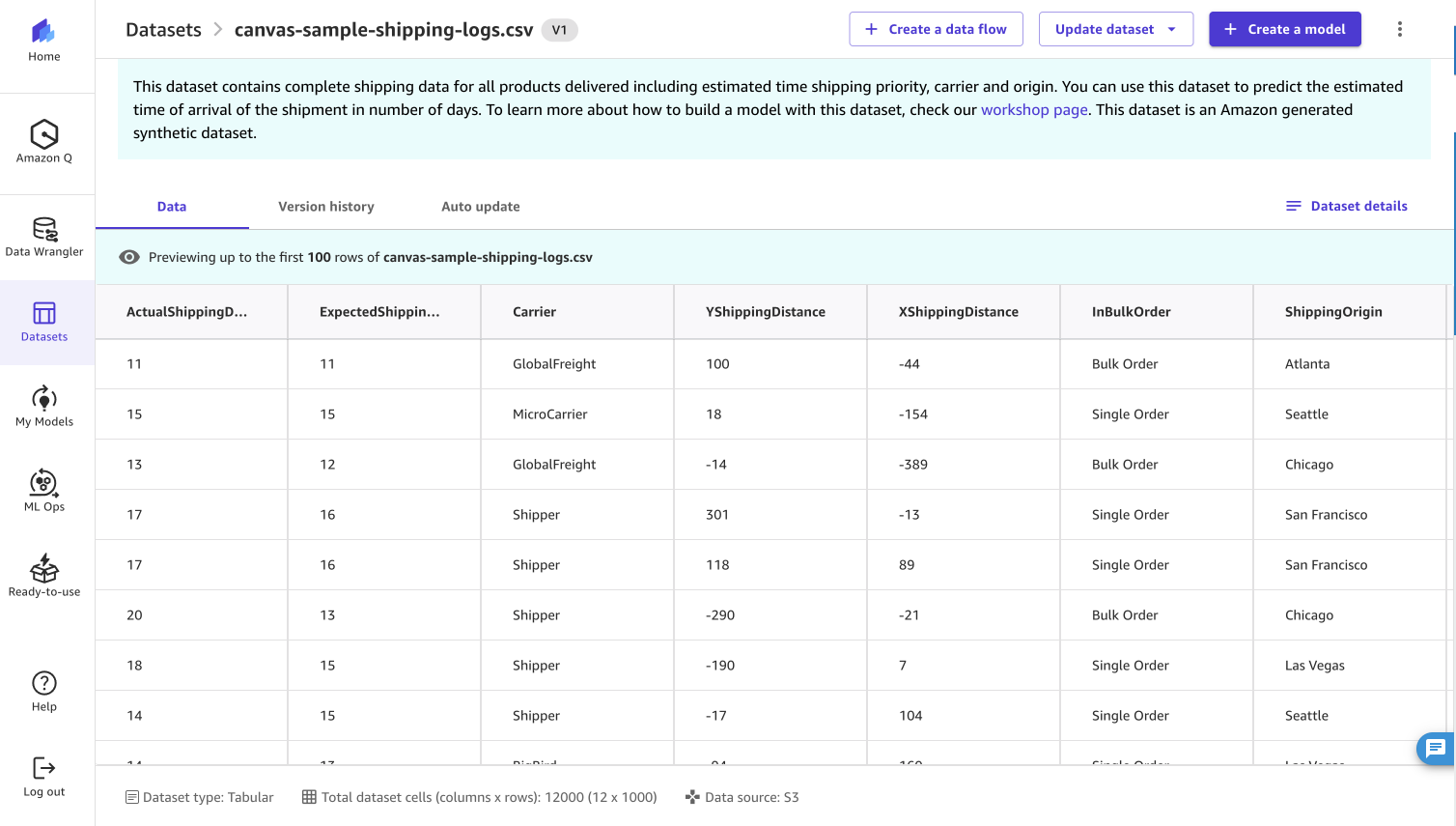This screenshot has height=826, width=1456.
Task: Select the Auto update tab
Action: point(481,206)
